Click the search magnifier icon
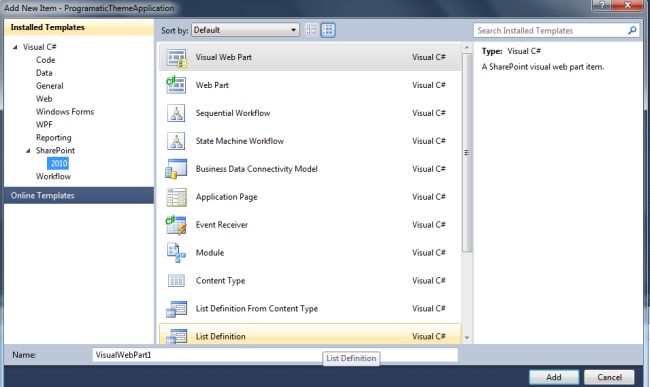Image resolution: width=650 pixels, height=387 pixels. click(632, 30)
